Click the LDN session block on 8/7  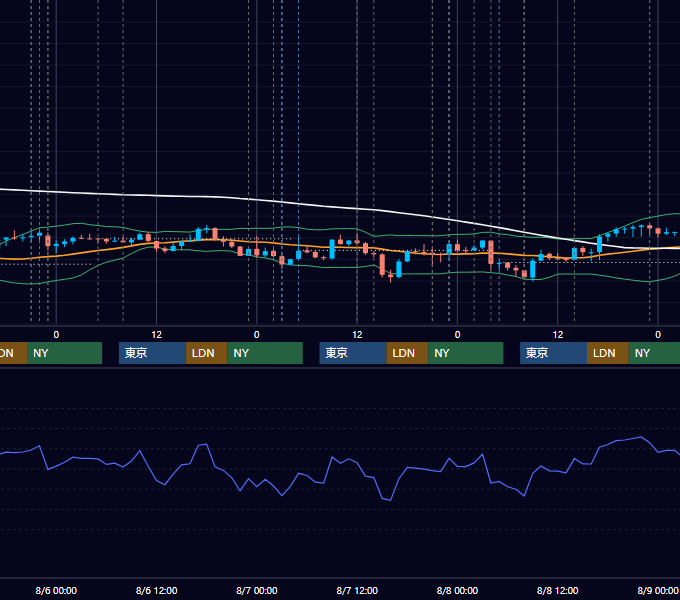(407, 353)
